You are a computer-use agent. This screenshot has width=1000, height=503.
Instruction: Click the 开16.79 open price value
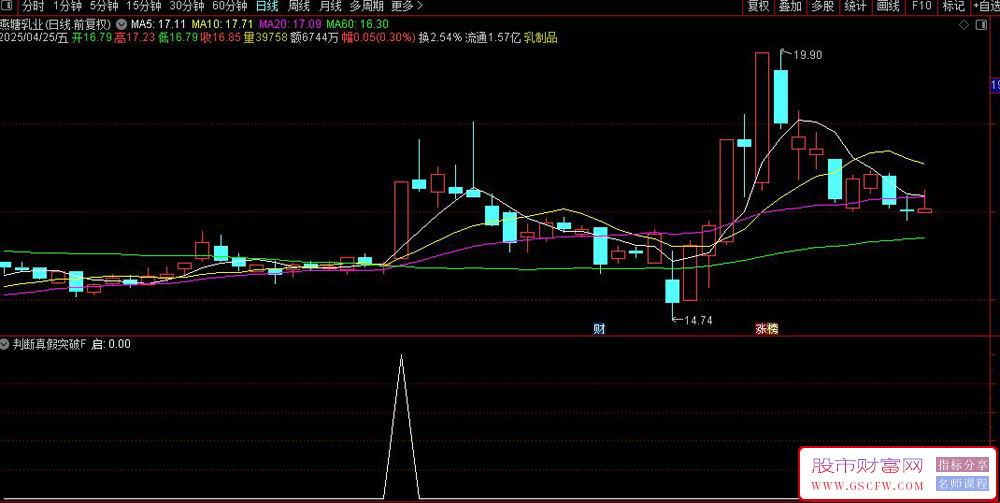coord(92,38)
